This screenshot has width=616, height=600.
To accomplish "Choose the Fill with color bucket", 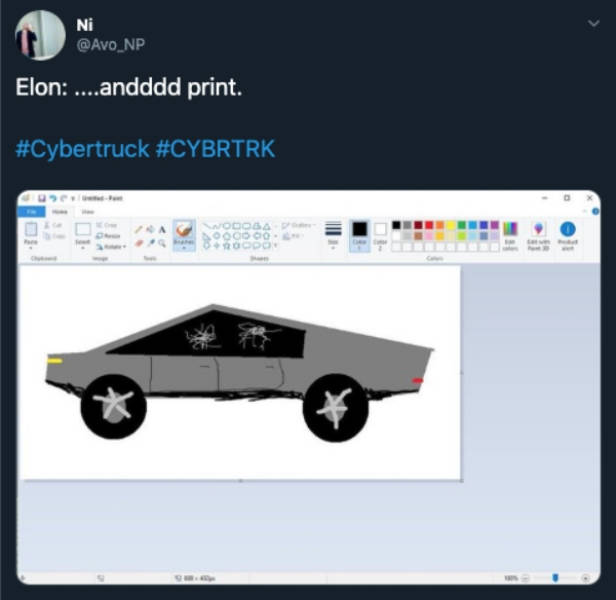I will tap(150, 229).
